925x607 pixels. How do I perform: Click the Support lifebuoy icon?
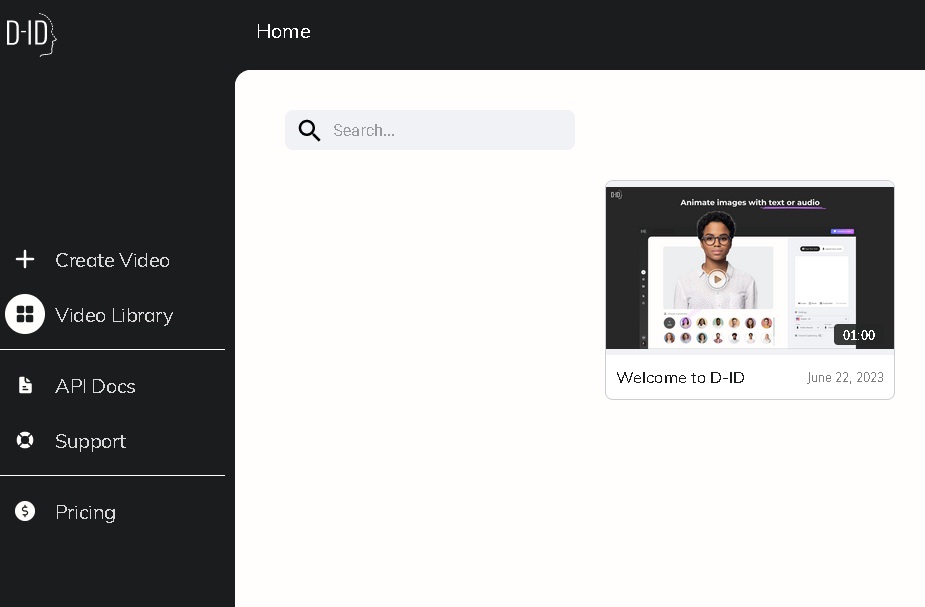pos(25,440)
